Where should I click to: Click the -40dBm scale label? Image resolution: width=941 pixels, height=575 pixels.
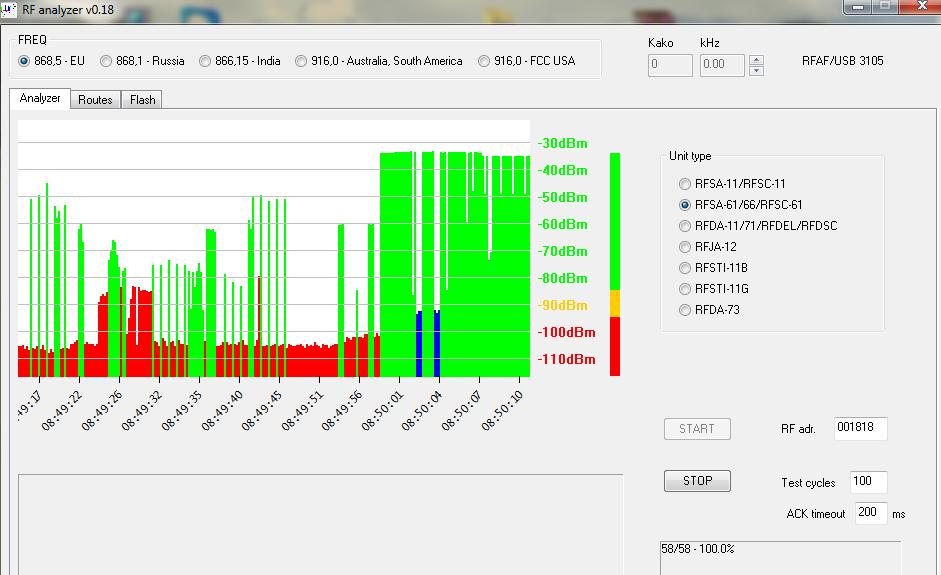tap(562, 170)
